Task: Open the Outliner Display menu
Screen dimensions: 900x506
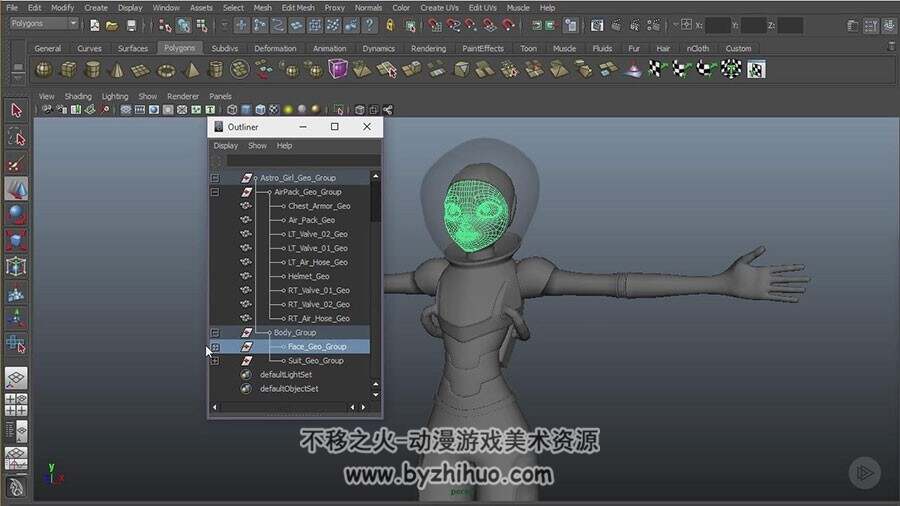Action: coord(226,146)
